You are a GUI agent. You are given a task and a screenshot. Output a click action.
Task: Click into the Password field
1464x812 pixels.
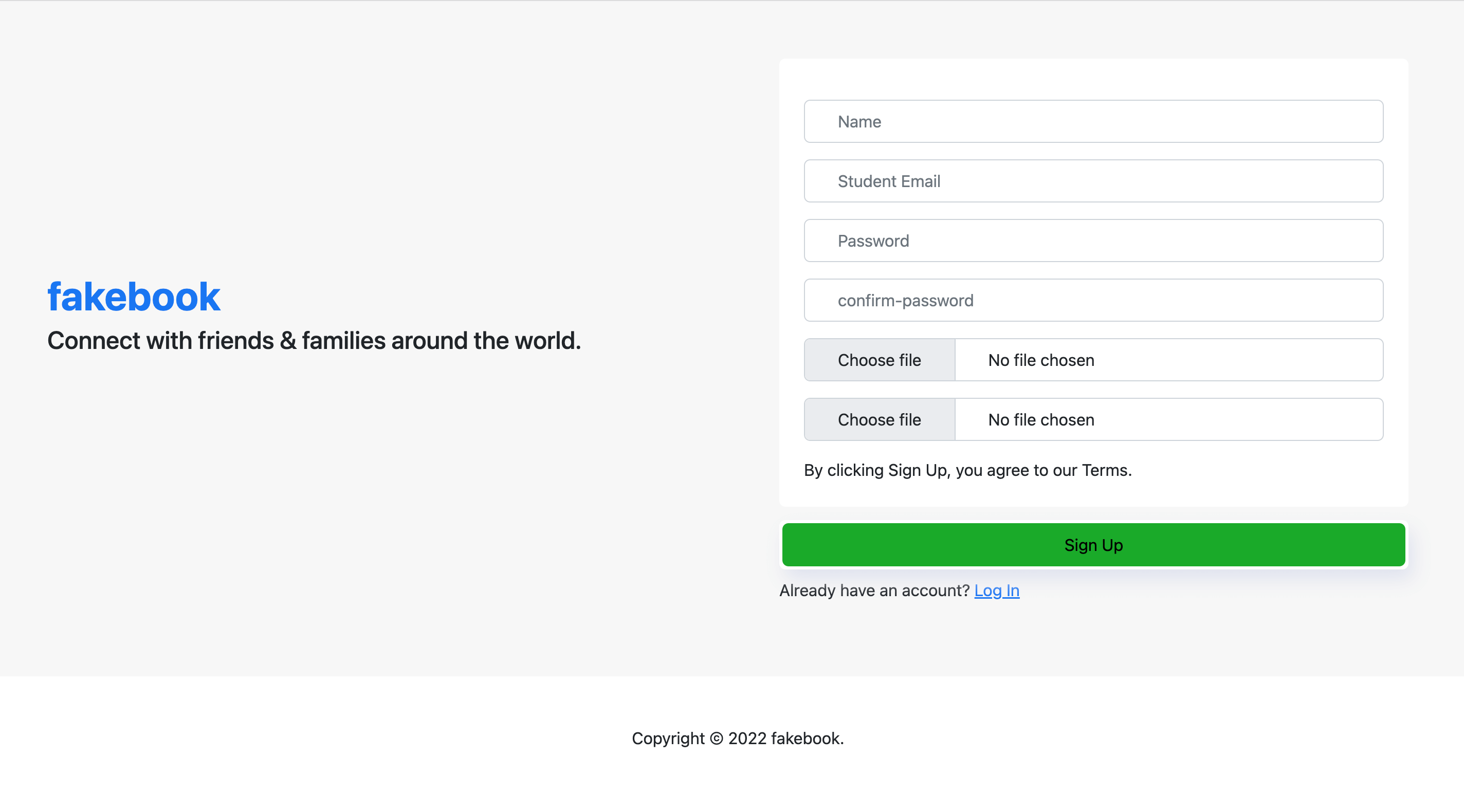click(x=1093, y=241)
